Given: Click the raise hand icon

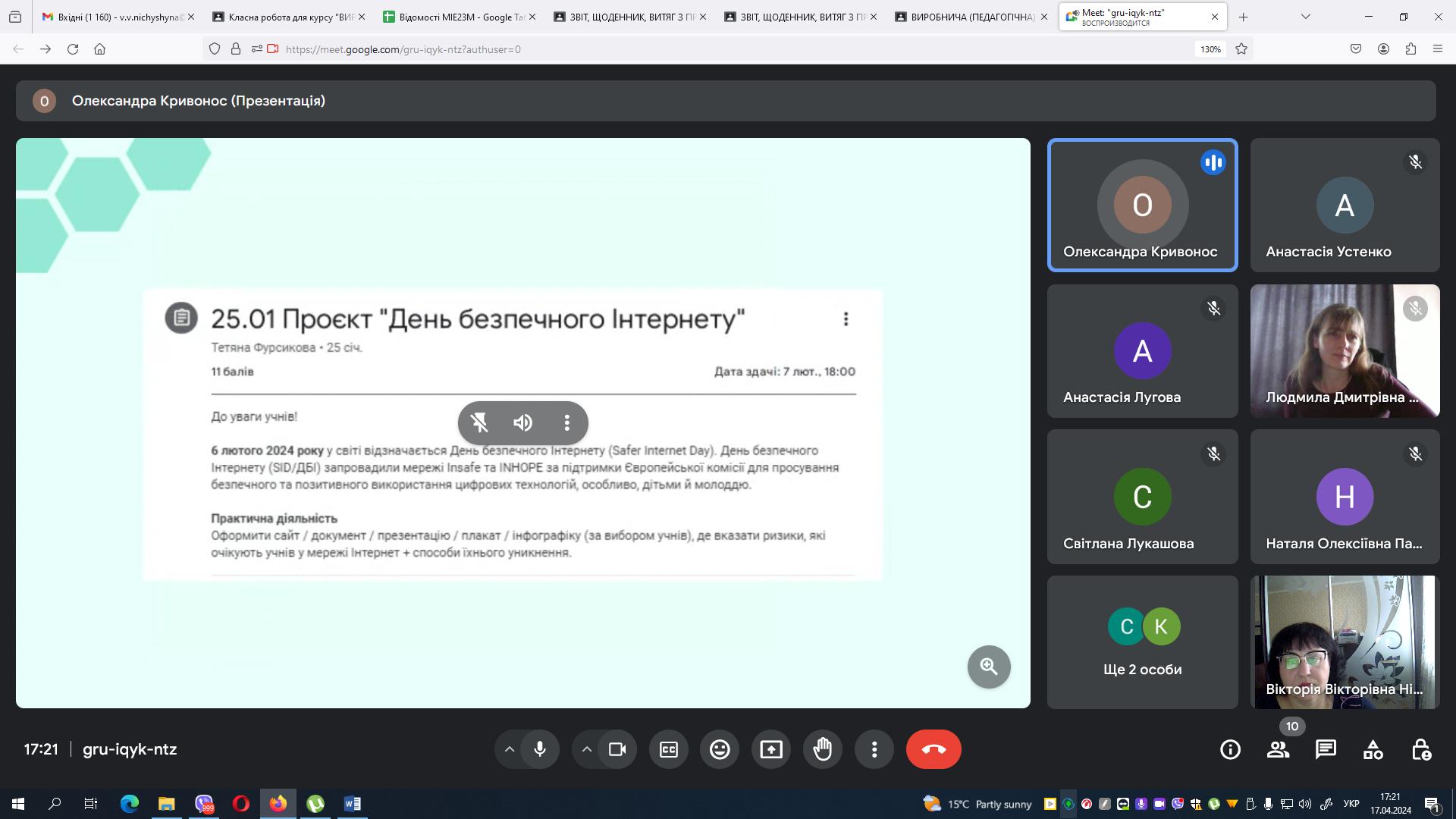Looking at the screenshot, I should click(823, 749).
